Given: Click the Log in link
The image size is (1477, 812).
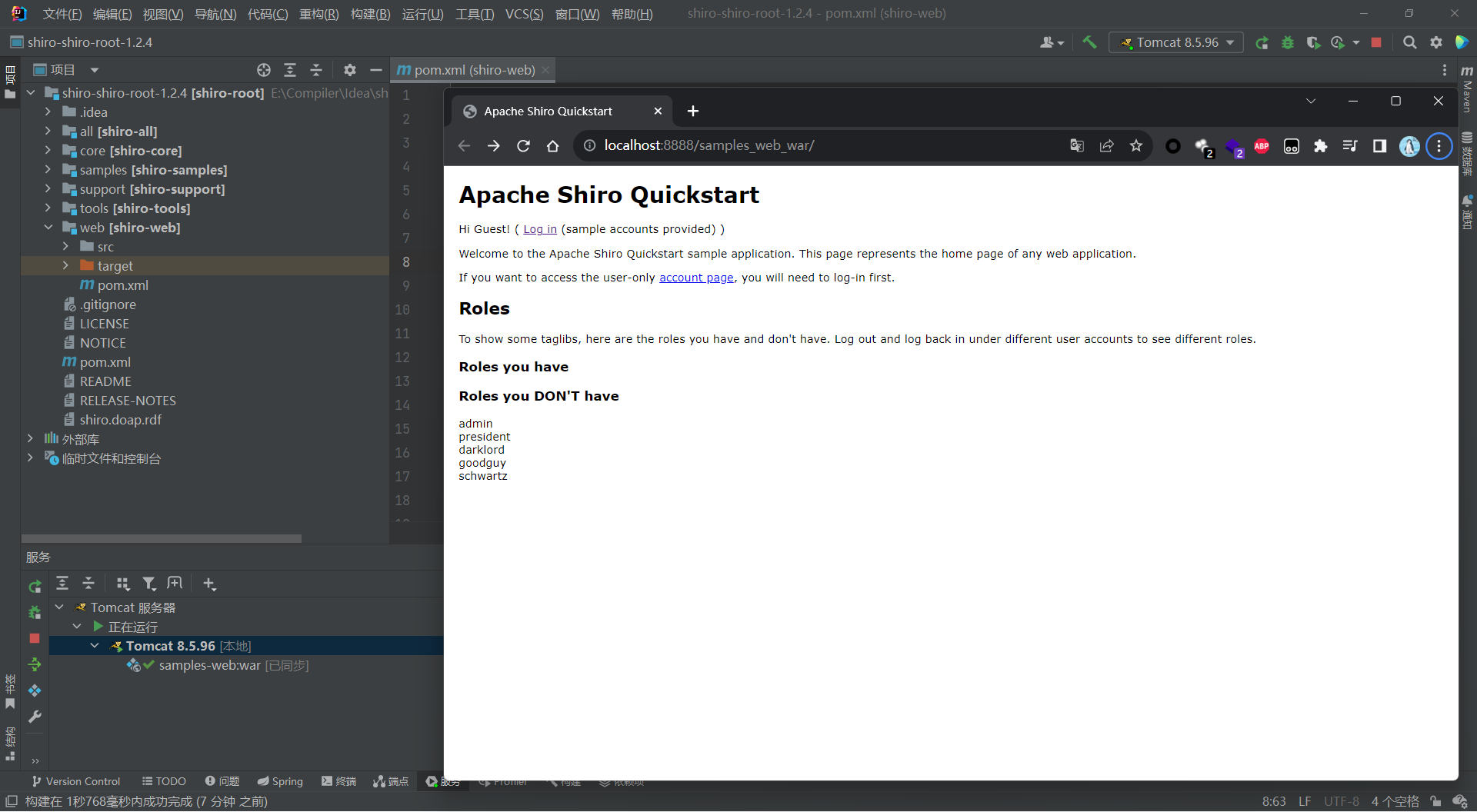Looking at the screenshot, I should [x=540, y=229].
